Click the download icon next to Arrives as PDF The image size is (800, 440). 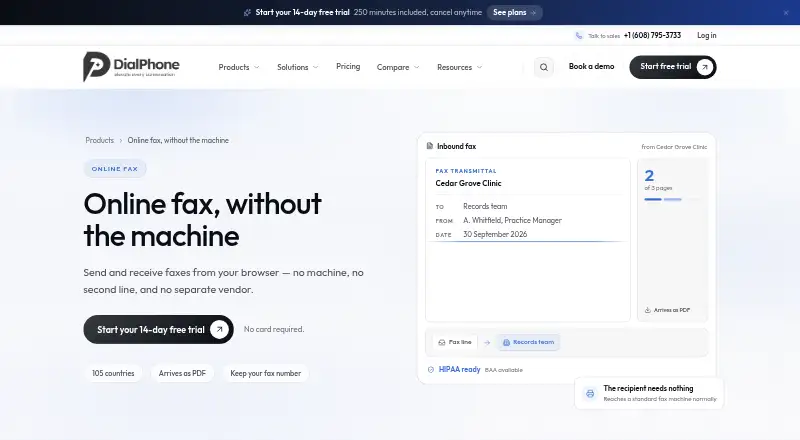[647, 310]
